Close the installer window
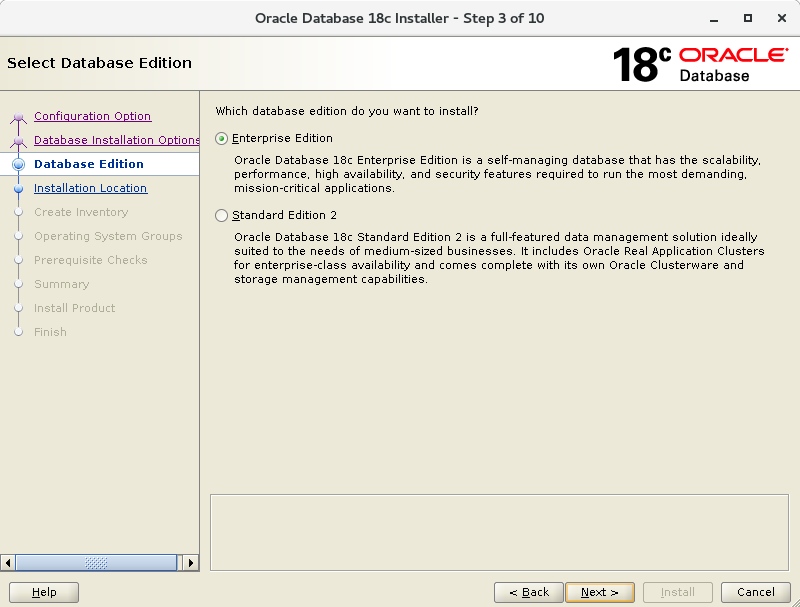 coord(782,18)
